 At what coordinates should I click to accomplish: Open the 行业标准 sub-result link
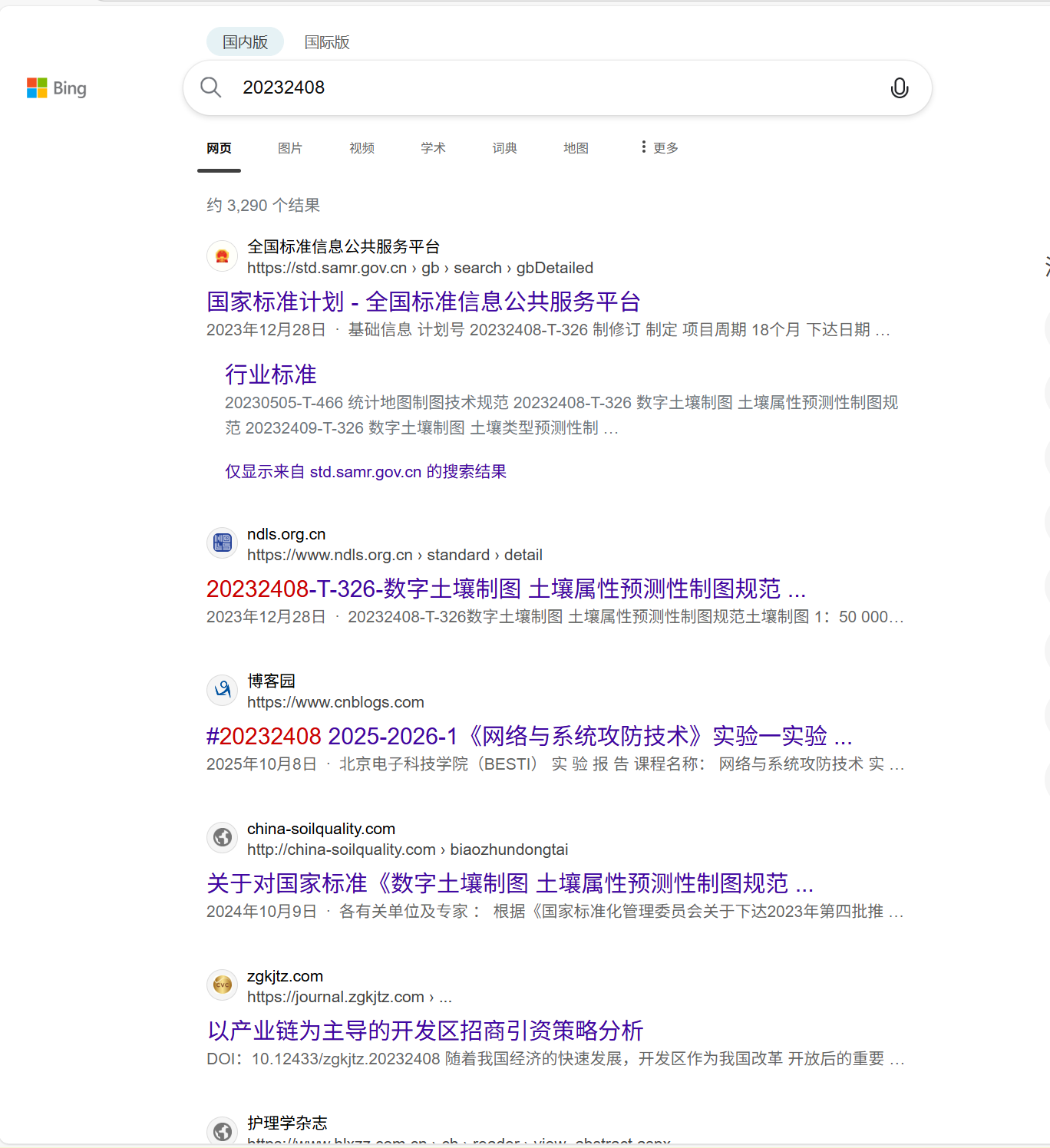pyautogui.click(x=271, y=374)
